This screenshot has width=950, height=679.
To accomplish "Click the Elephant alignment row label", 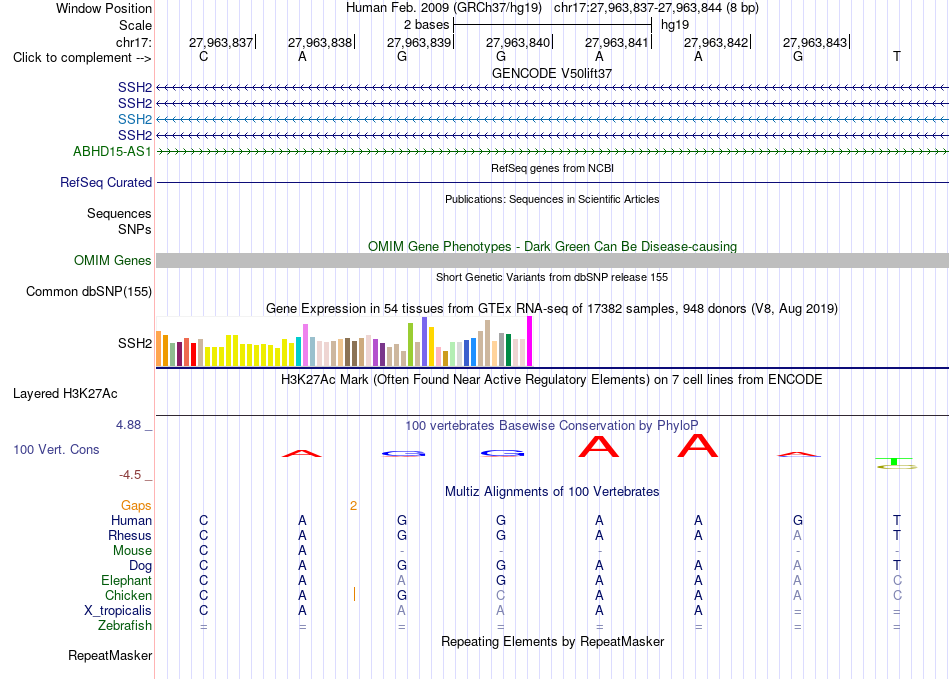I will (x=126, y=580).
